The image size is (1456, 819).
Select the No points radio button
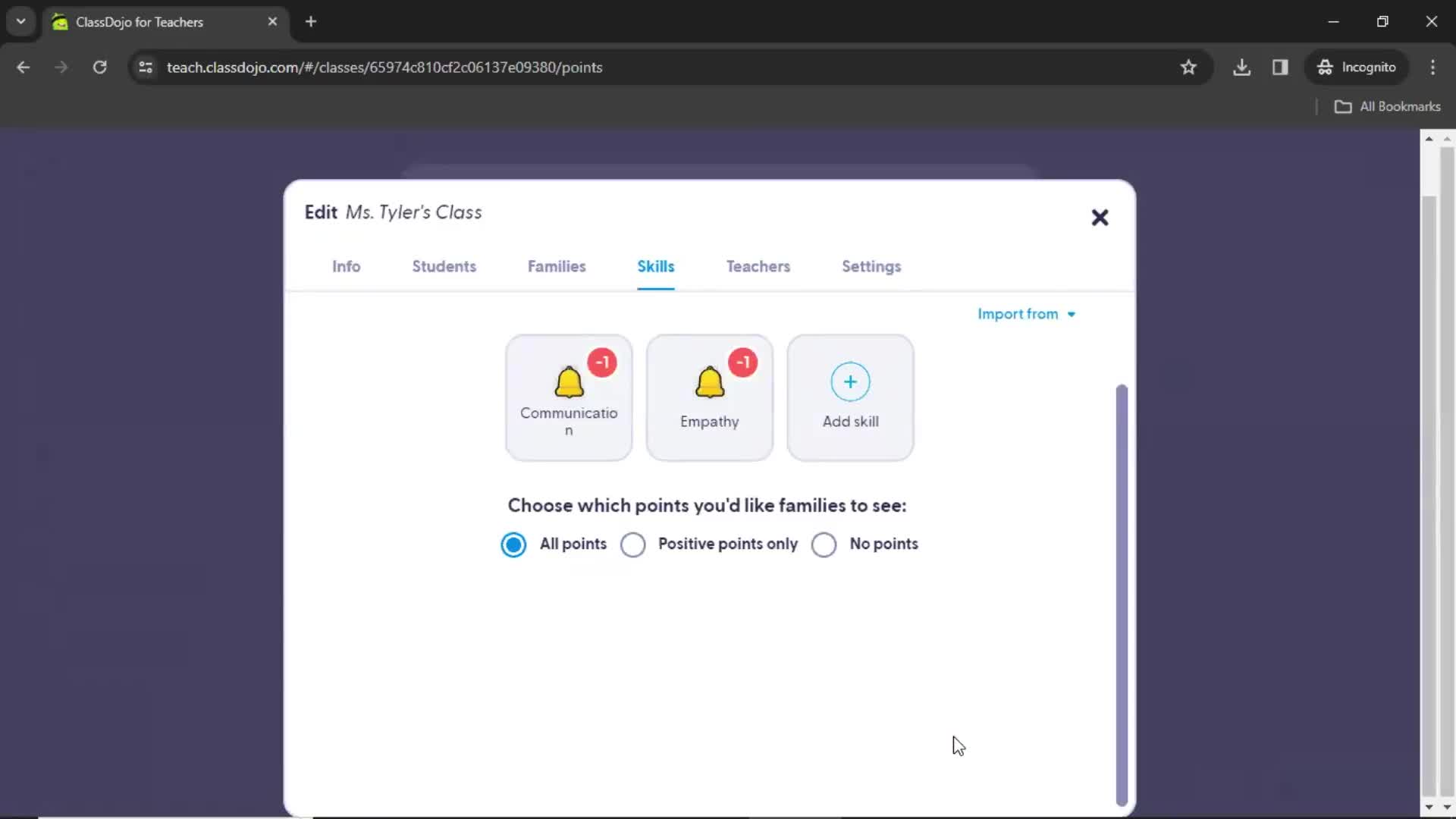pyautogui.click(x=824, y=544)
